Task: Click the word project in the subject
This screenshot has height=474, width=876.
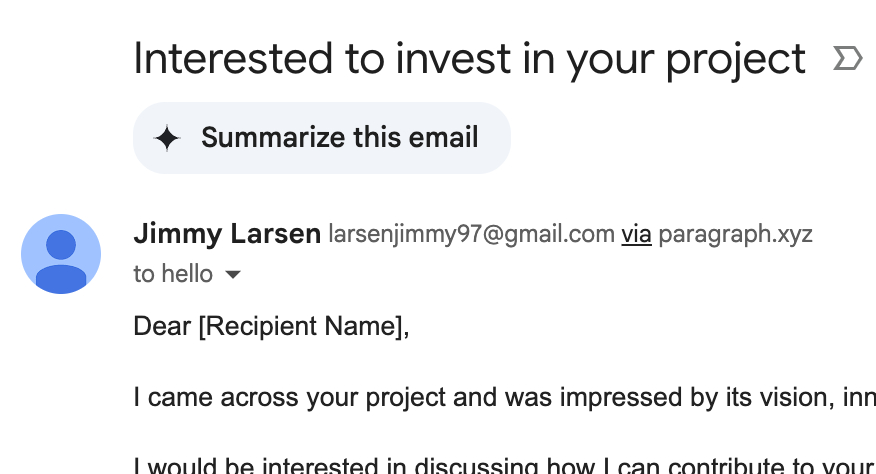Action: (736, 60)
